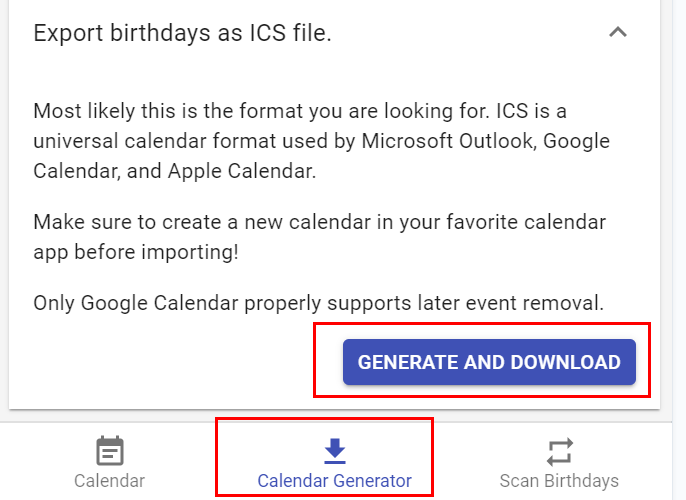Select the download arrow Calendar Generator icon
686x500 pixels.
pyautogui.click(x=335, y=451)
